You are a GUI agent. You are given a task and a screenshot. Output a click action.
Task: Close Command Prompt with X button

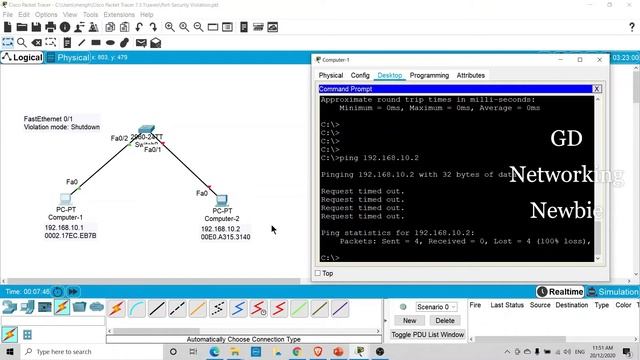point(597,89)
